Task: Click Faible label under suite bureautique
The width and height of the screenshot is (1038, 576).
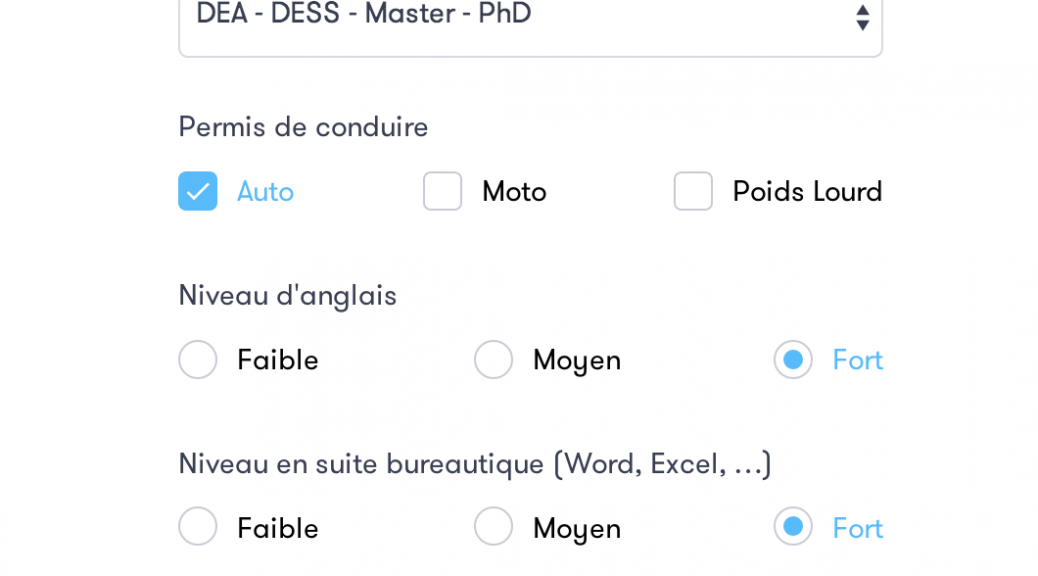Action: pos(278,527)
